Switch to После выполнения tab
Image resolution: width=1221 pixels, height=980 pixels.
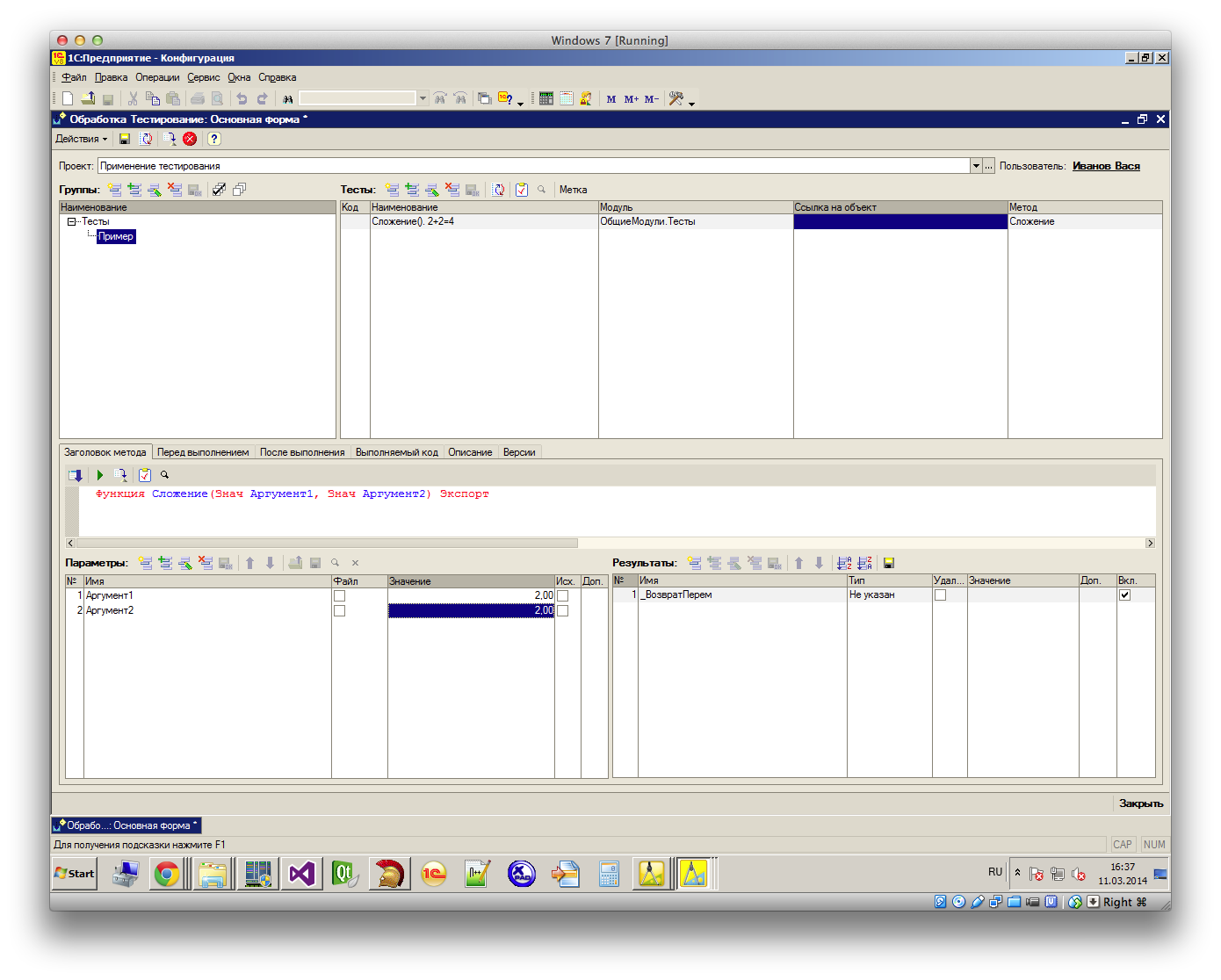pos(302,452)
